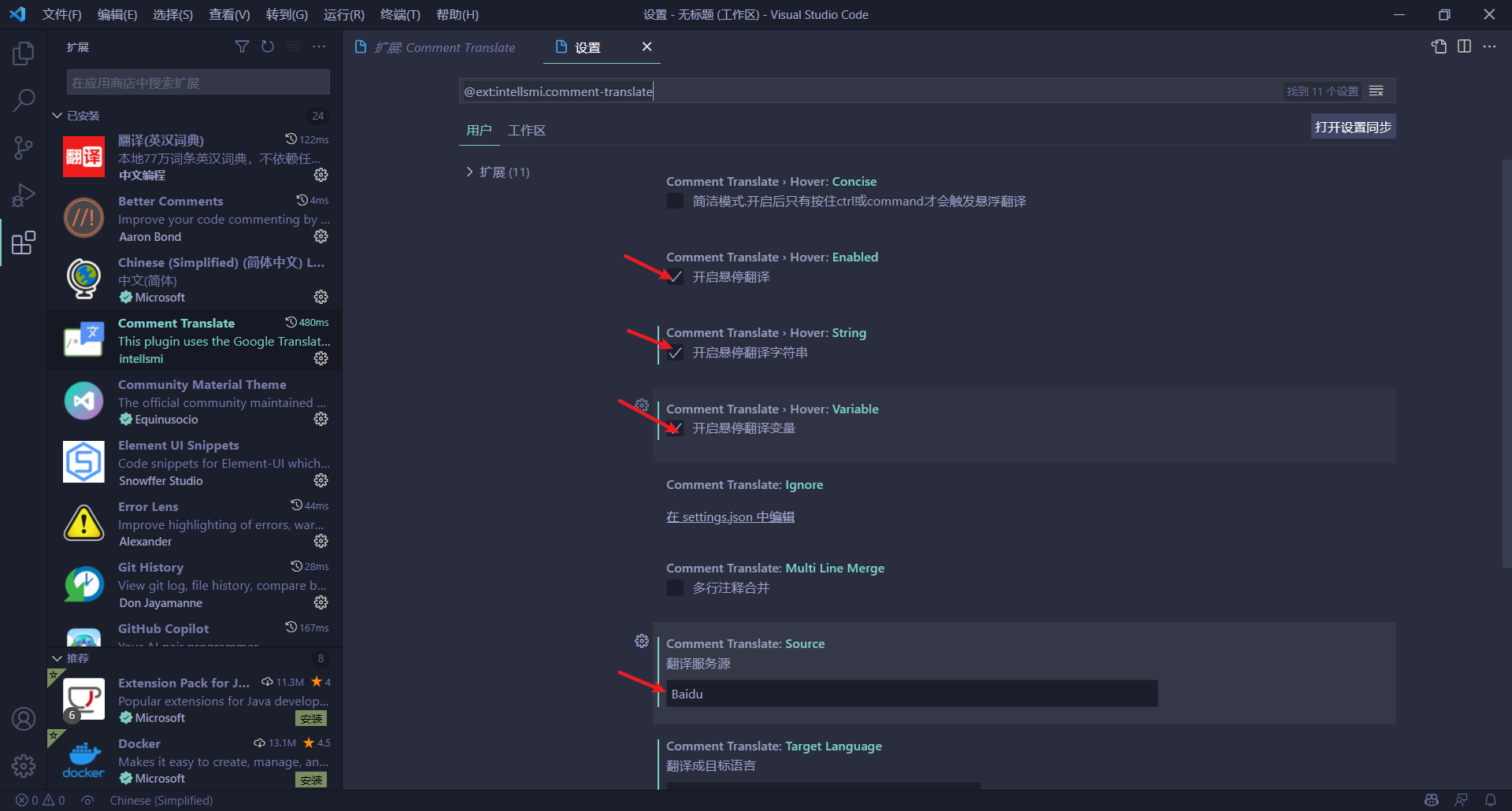
Task: Install the Docker extension
Action: 311,780
